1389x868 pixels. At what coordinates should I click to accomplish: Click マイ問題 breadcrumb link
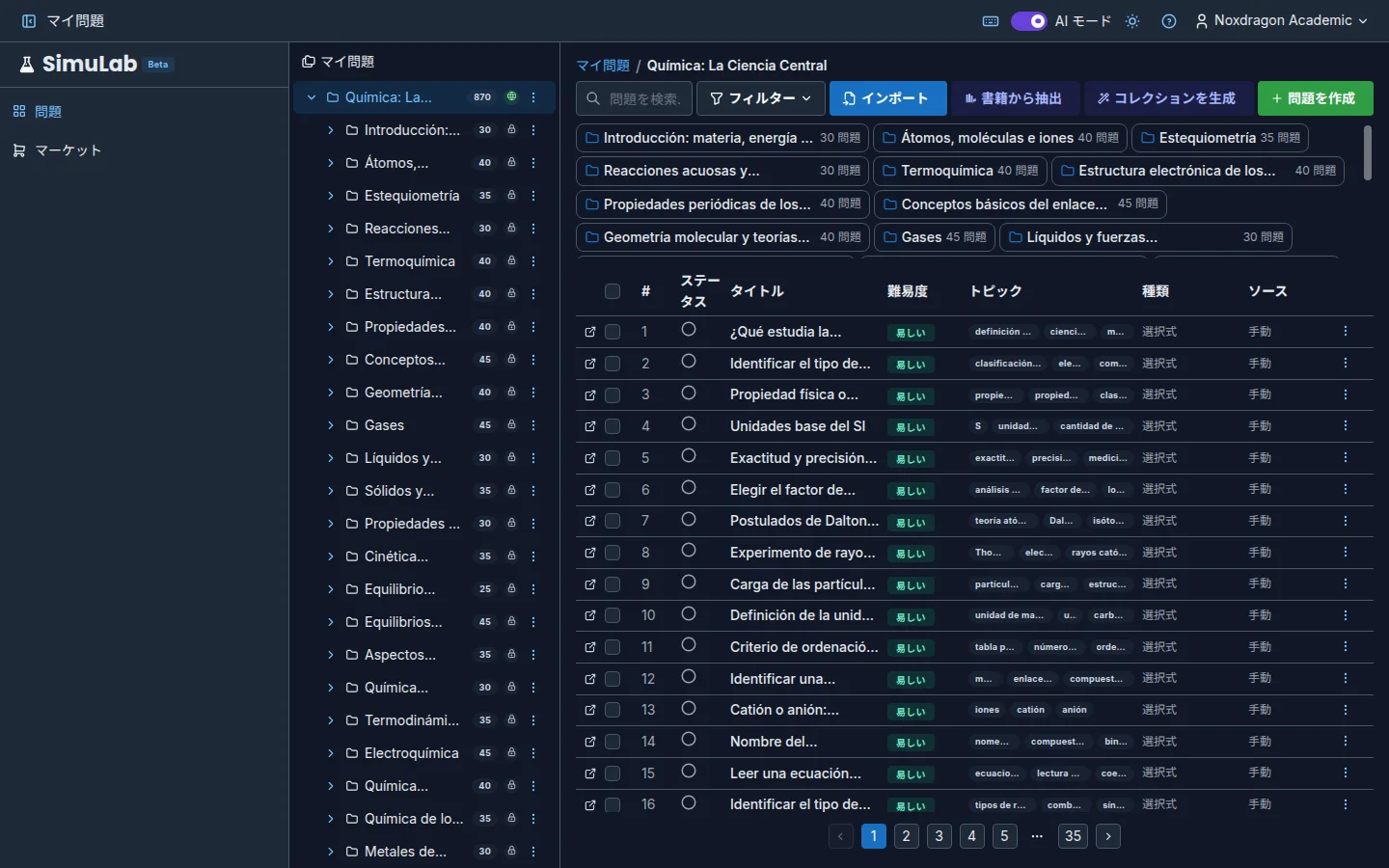[x=603, y=66]
